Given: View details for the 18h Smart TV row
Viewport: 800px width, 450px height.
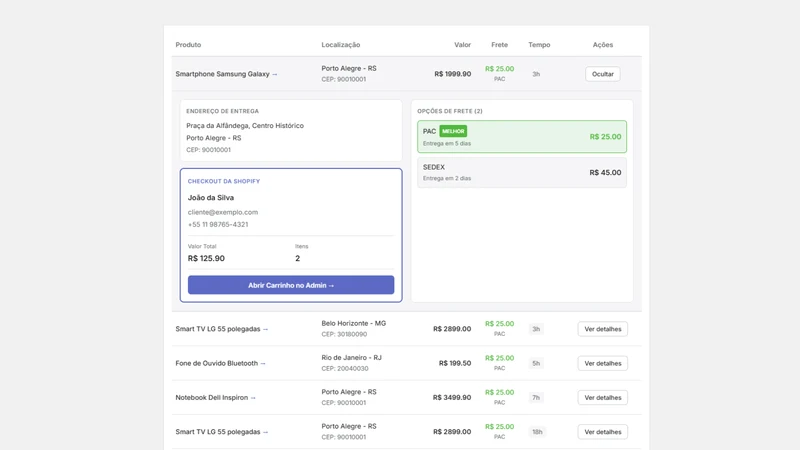Looking at the screenshot, I should click(x=603, y=432).
